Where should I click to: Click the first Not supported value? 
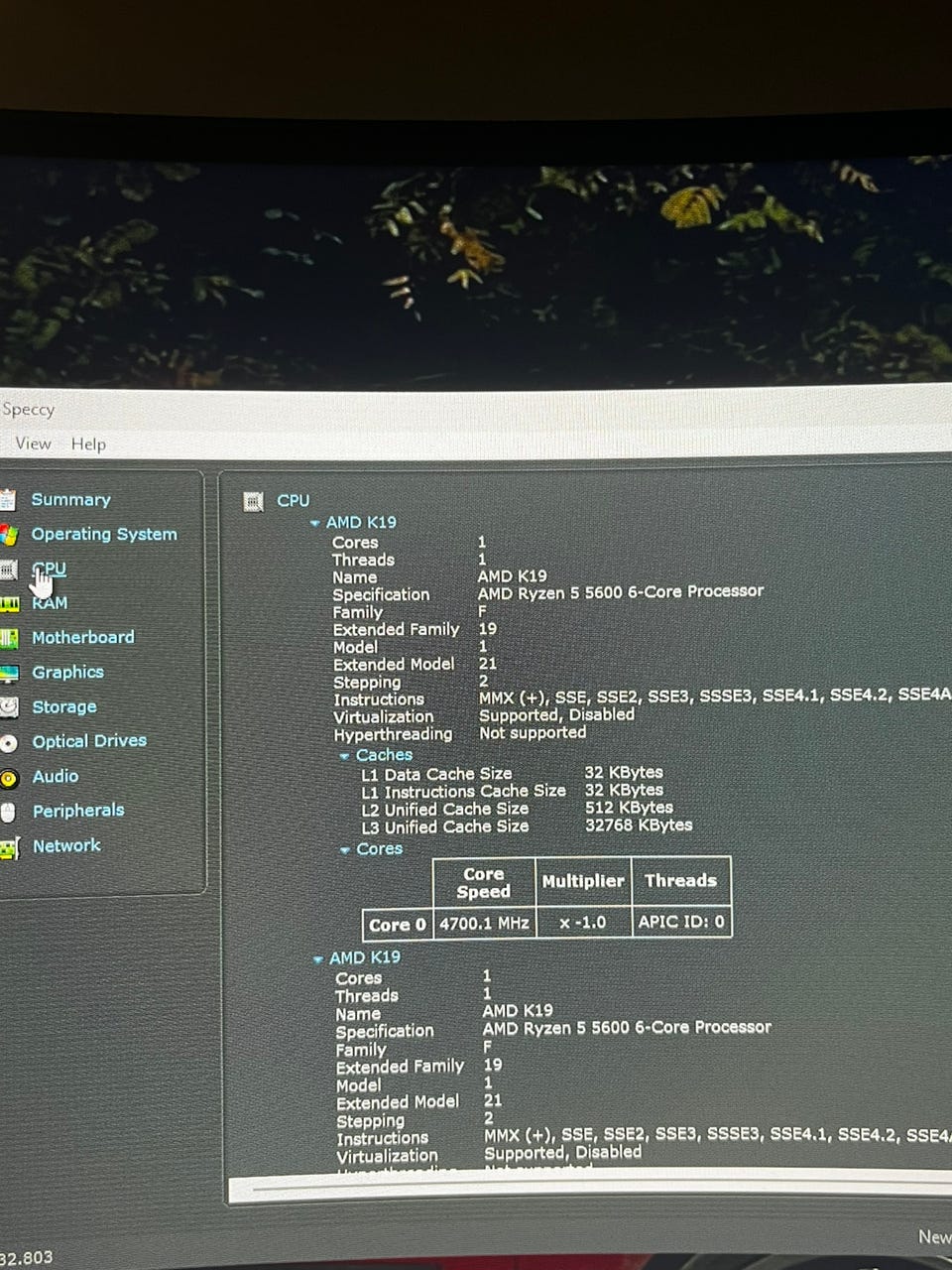click(533, 733)
